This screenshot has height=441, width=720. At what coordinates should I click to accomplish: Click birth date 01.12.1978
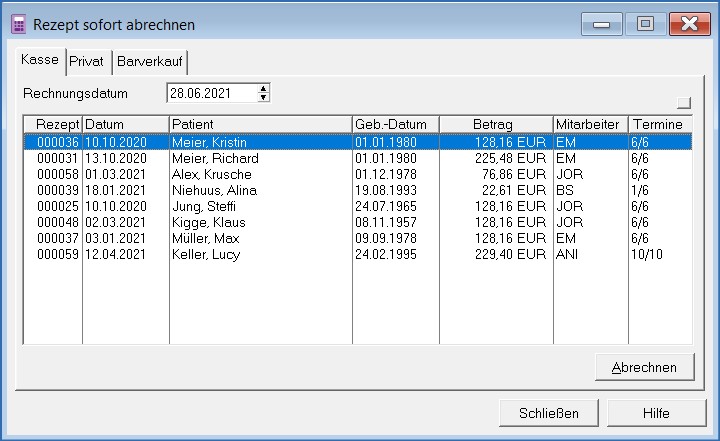click(x=386, y=174)
